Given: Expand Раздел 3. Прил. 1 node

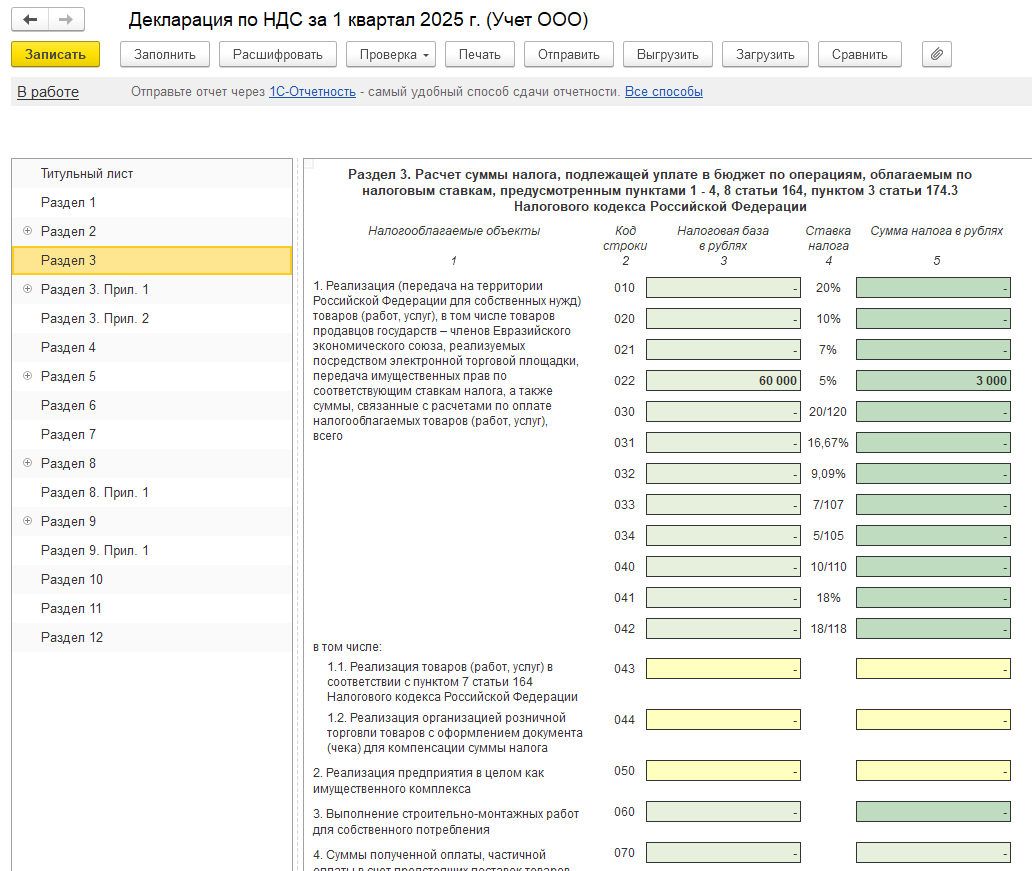Looking at the screenshot, I should (27, 289).
